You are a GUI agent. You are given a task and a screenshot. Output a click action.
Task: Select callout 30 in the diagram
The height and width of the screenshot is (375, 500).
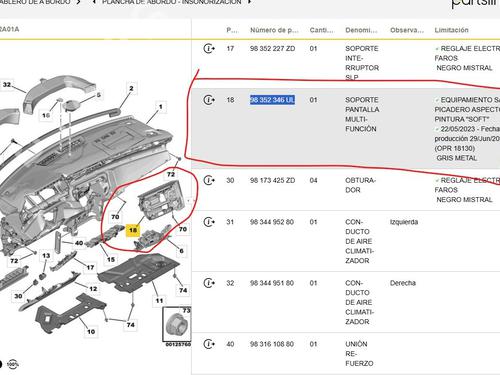coord(18,296)
